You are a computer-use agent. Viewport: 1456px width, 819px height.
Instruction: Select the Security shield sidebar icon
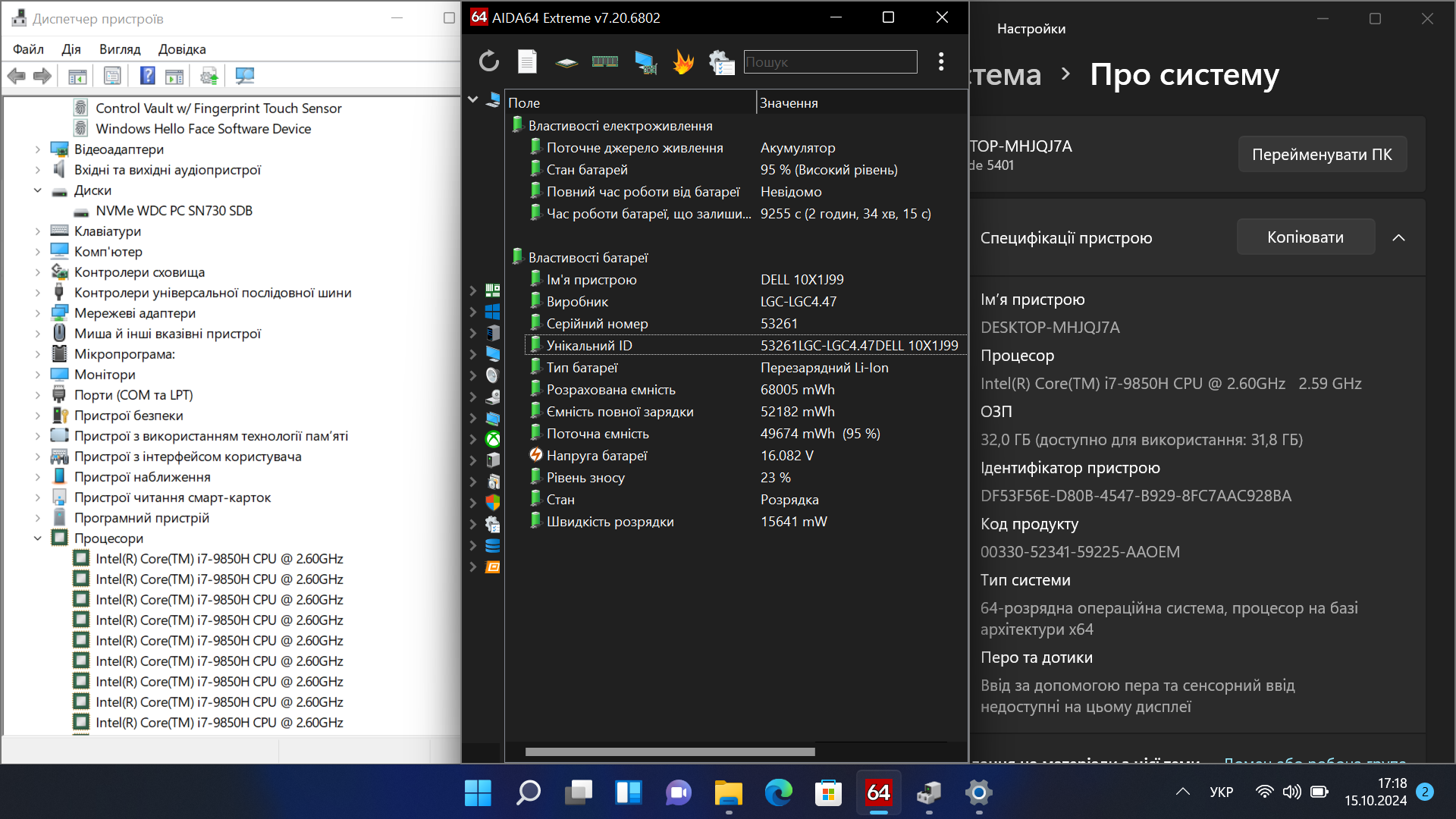pos(493,503)
